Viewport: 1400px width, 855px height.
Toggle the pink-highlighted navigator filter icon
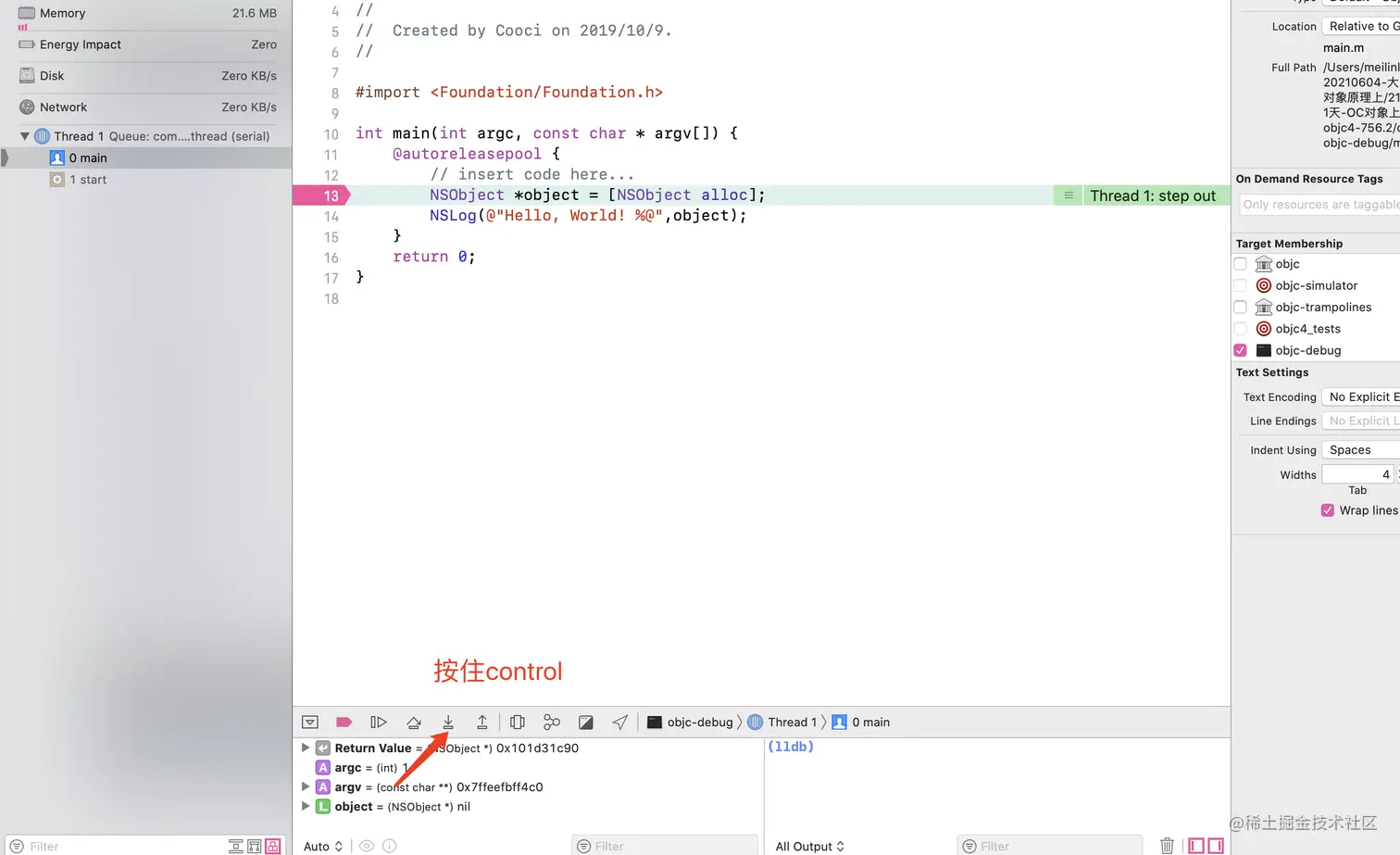pos(272,846)
